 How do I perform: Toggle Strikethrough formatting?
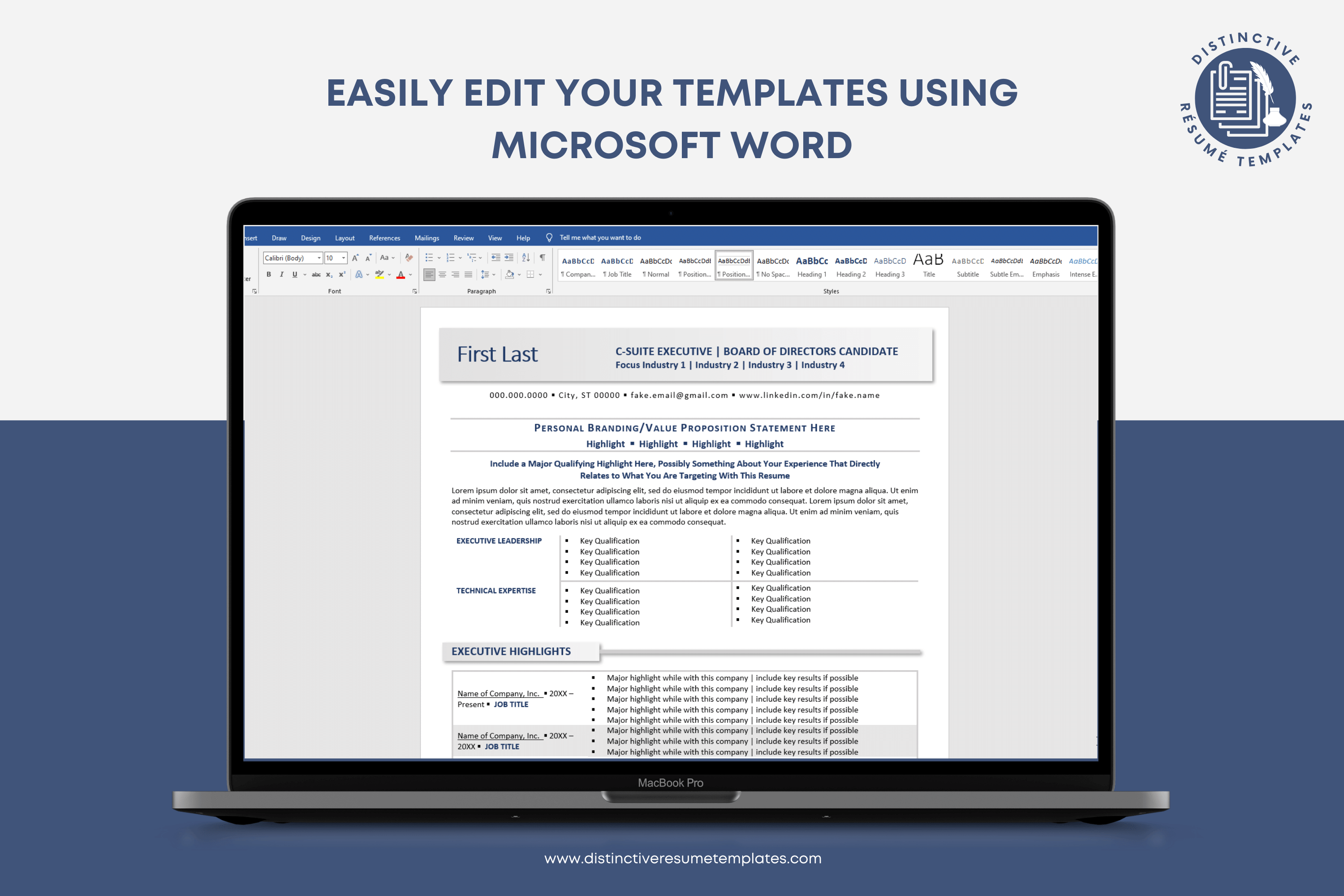pyautogui.click(x=316, y=274)
